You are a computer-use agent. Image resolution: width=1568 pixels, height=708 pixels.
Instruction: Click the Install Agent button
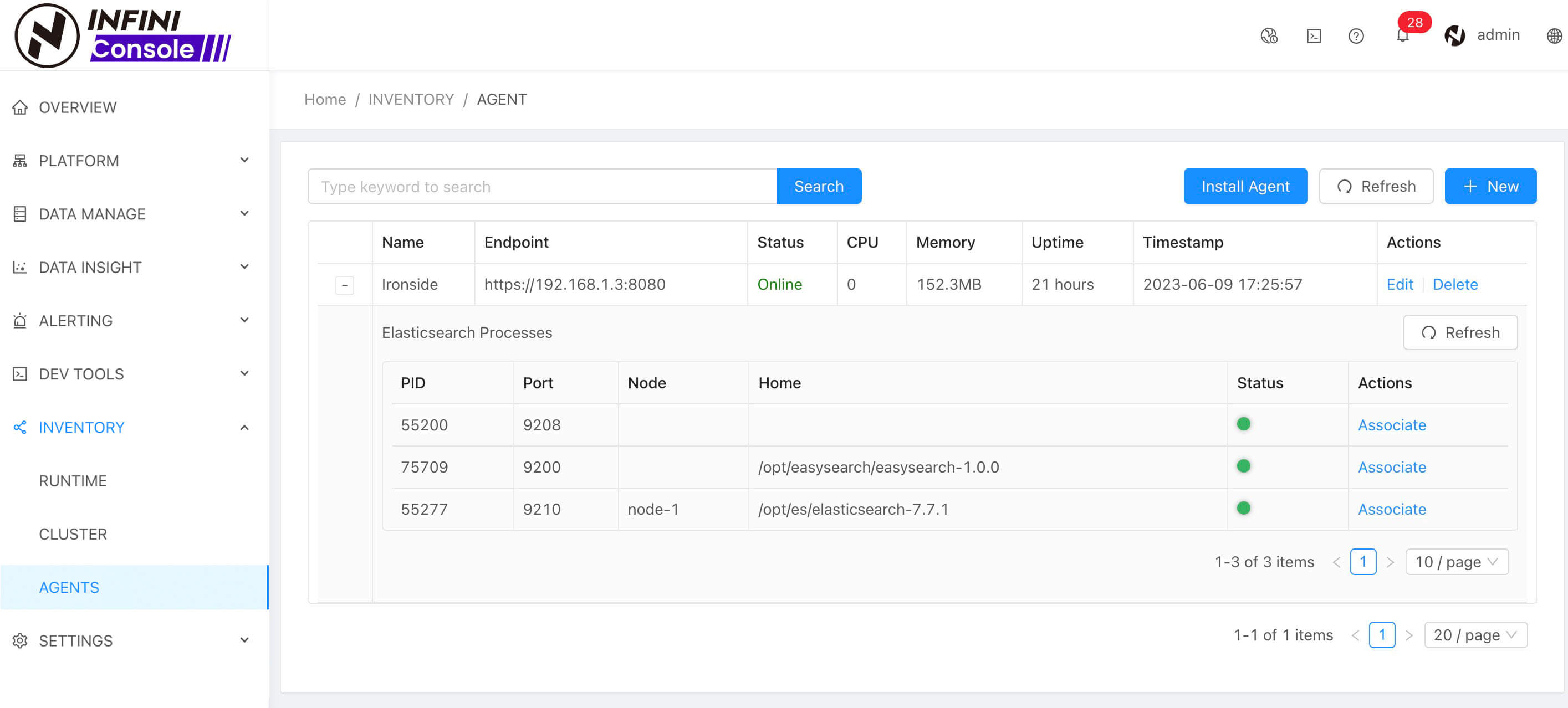1245,186
